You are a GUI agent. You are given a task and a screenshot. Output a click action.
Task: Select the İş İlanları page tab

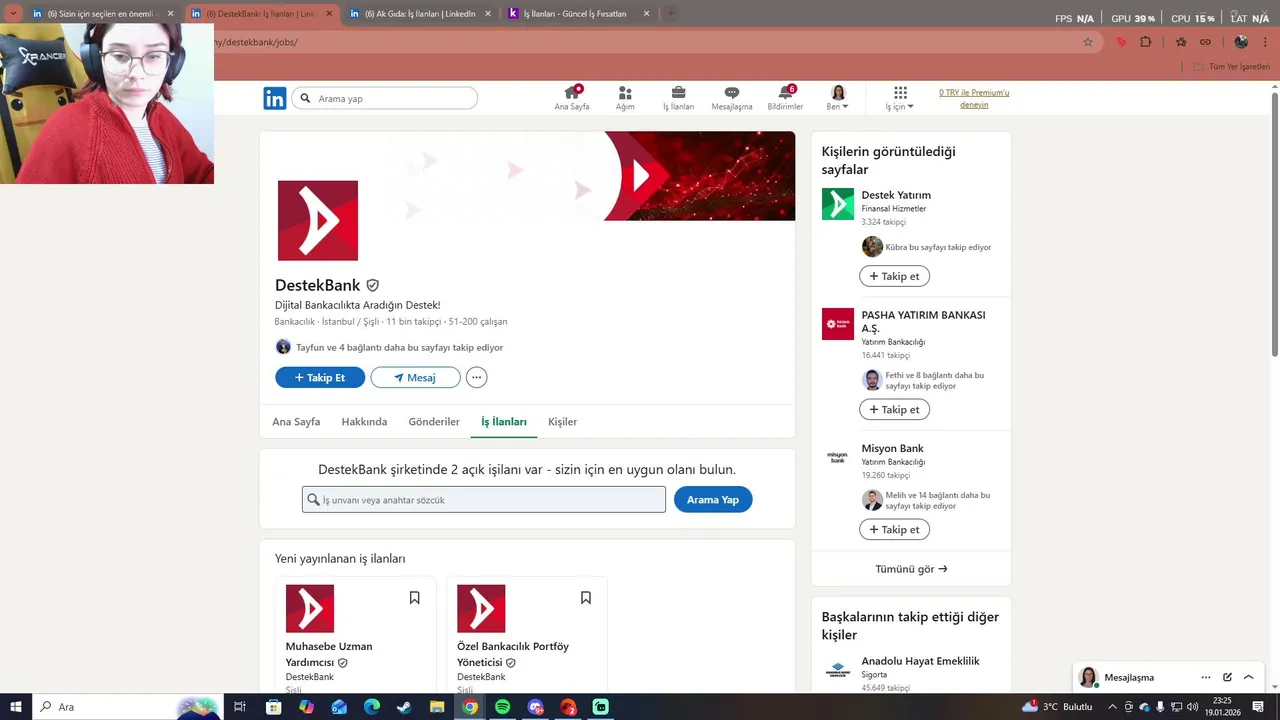504,421
